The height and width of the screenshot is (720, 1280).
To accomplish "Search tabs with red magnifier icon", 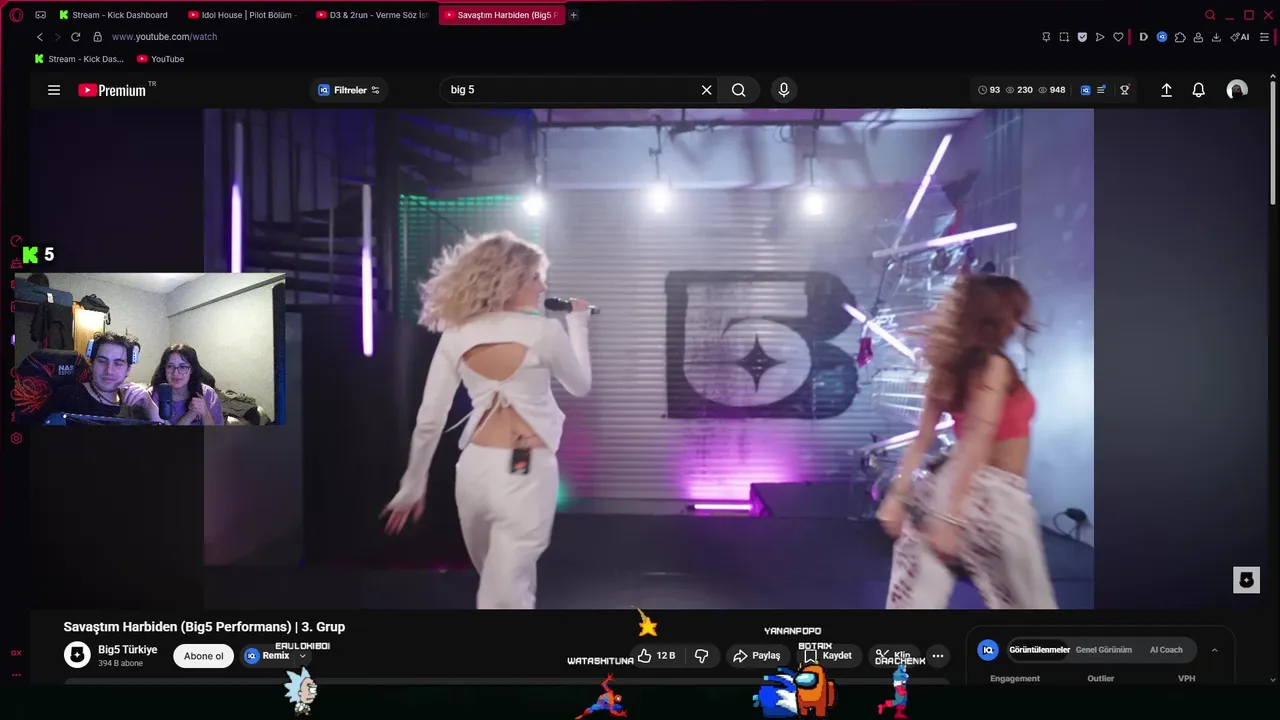I will click(1210, 15).
